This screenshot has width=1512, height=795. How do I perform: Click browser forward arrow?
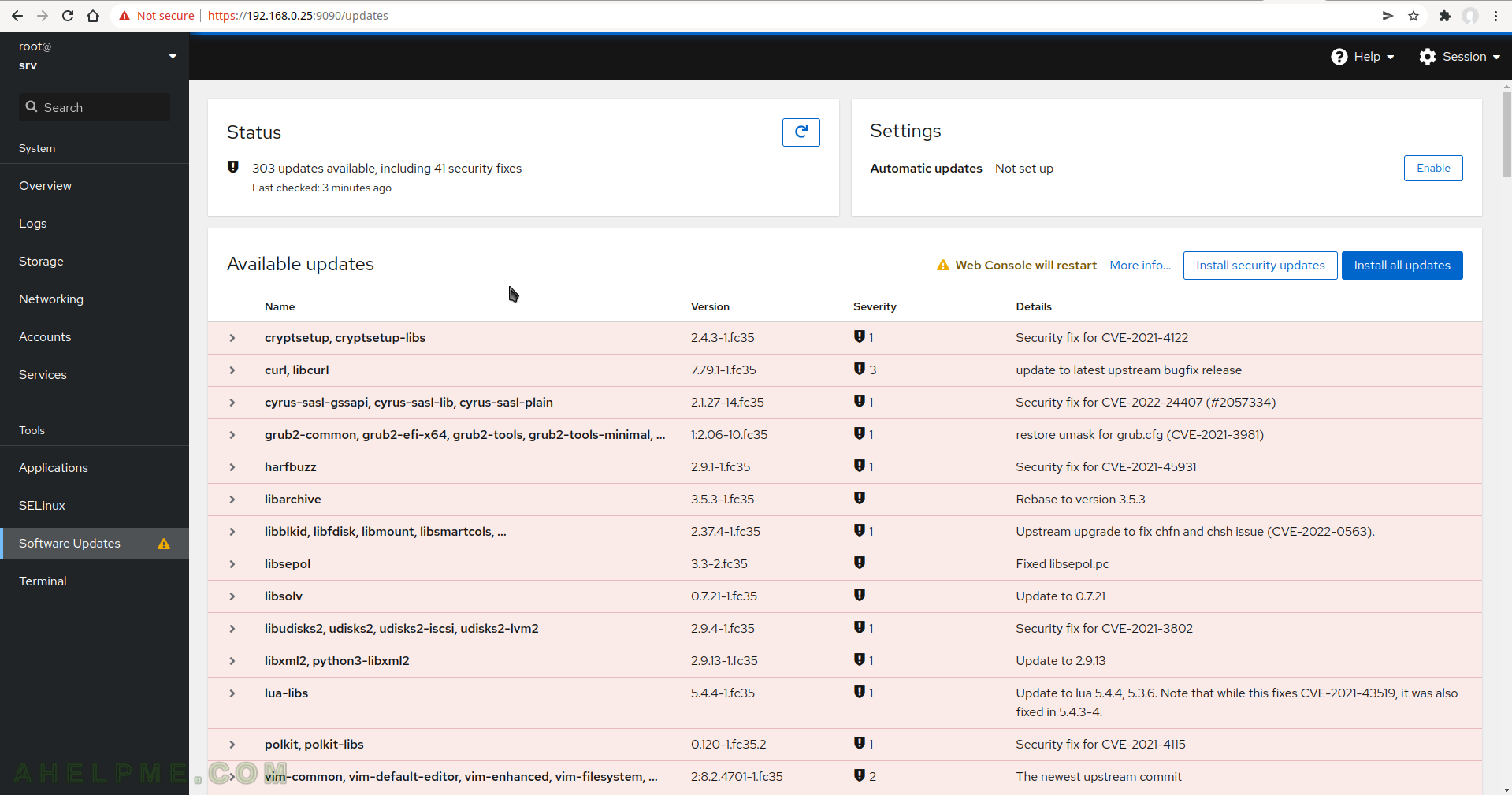43,16
